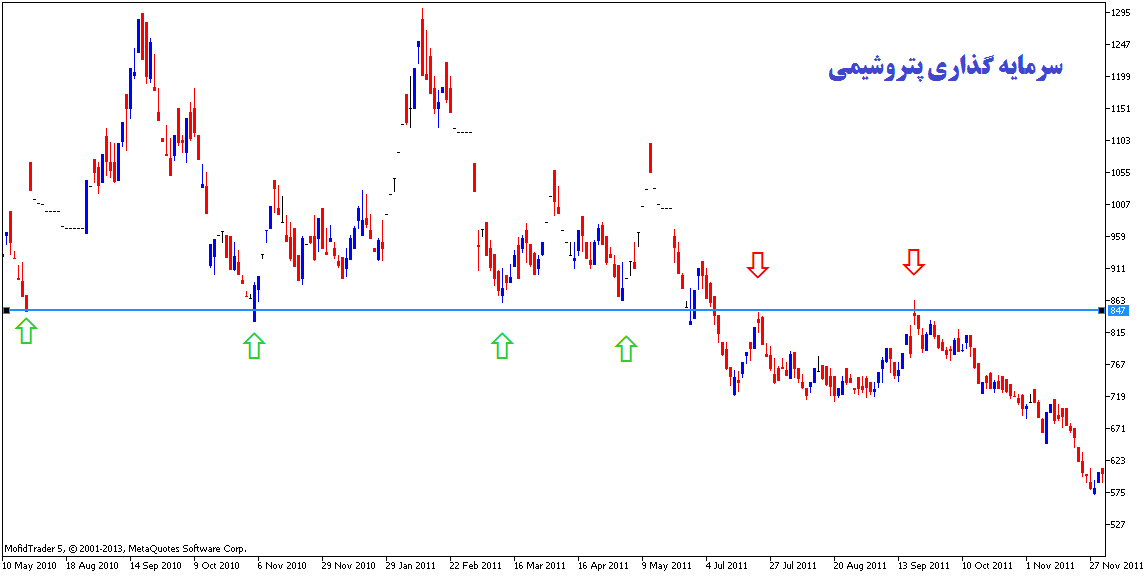Click right anchor point of blue horizontal line

click(x=1102, y=310)
